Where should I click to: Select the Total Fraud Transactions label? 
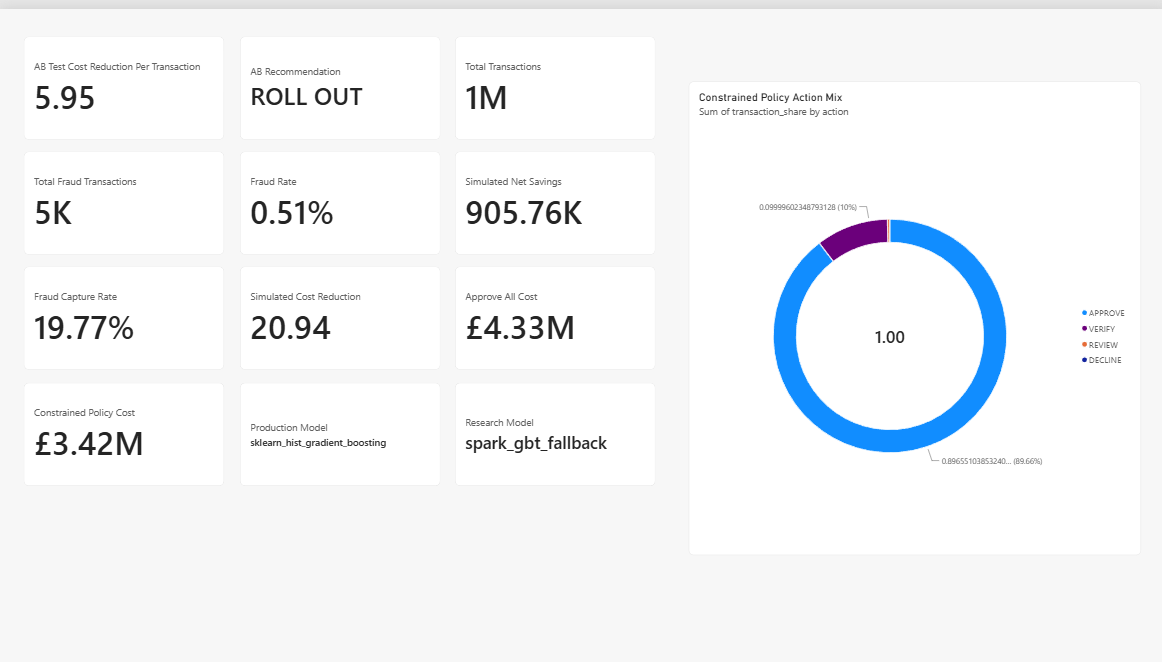(x=85, y=182)
